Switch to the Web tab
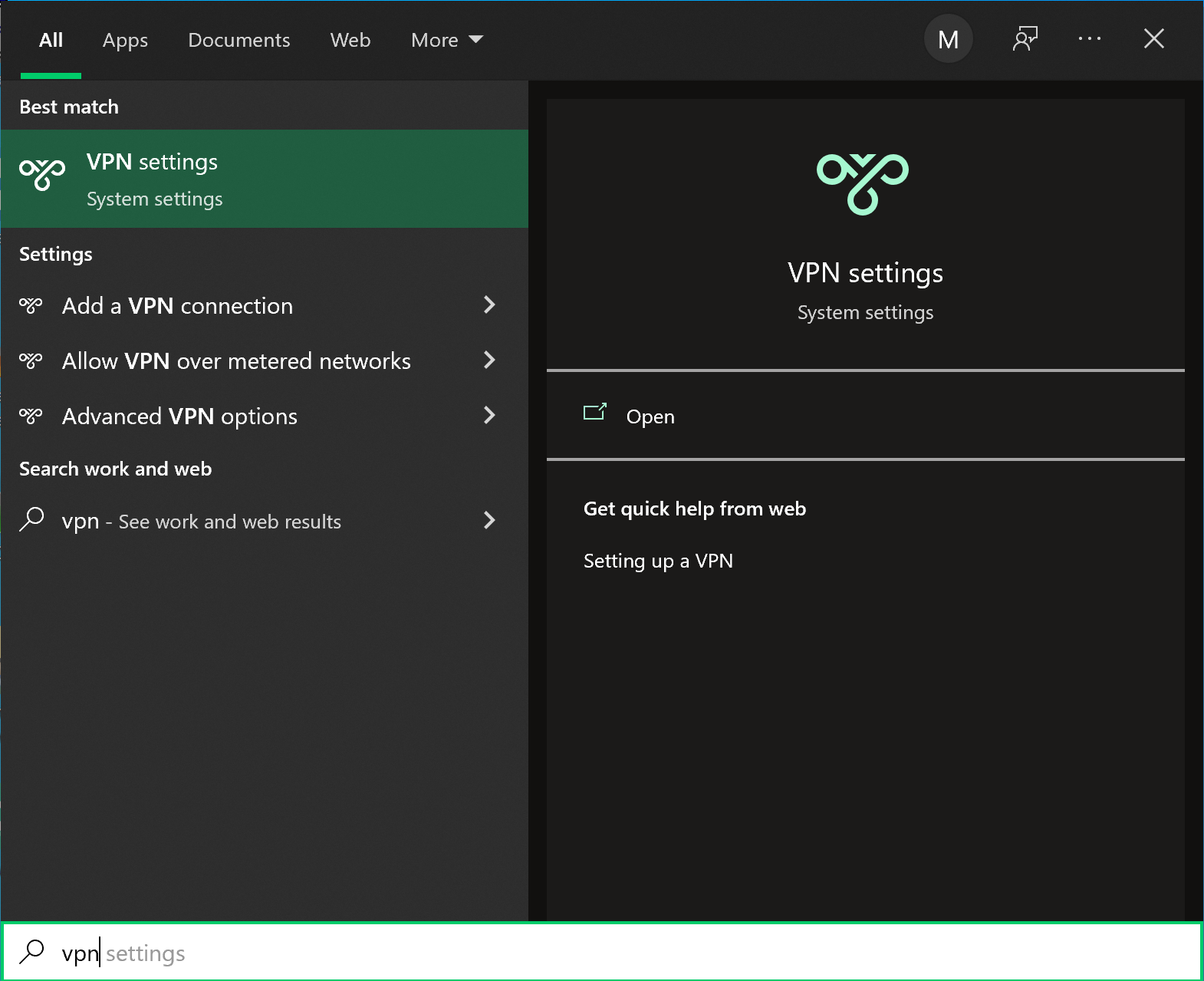This screenshot has height=981, width=1204. point(350,40)
